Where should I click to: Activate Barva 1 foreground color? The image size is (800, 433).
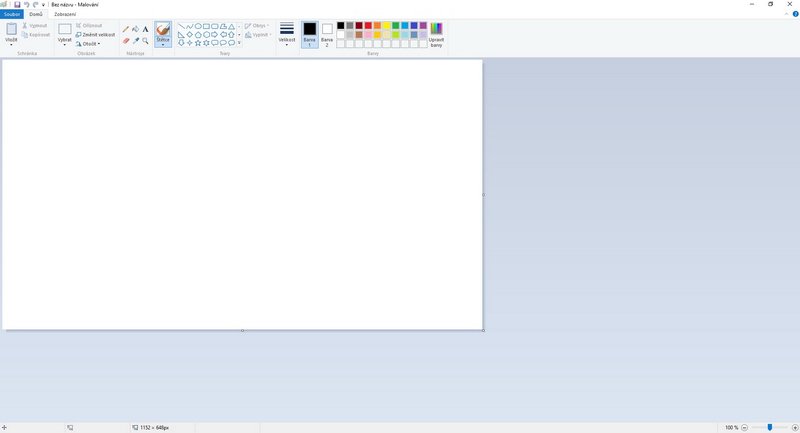pyautogui.click(x=309, y=34)
